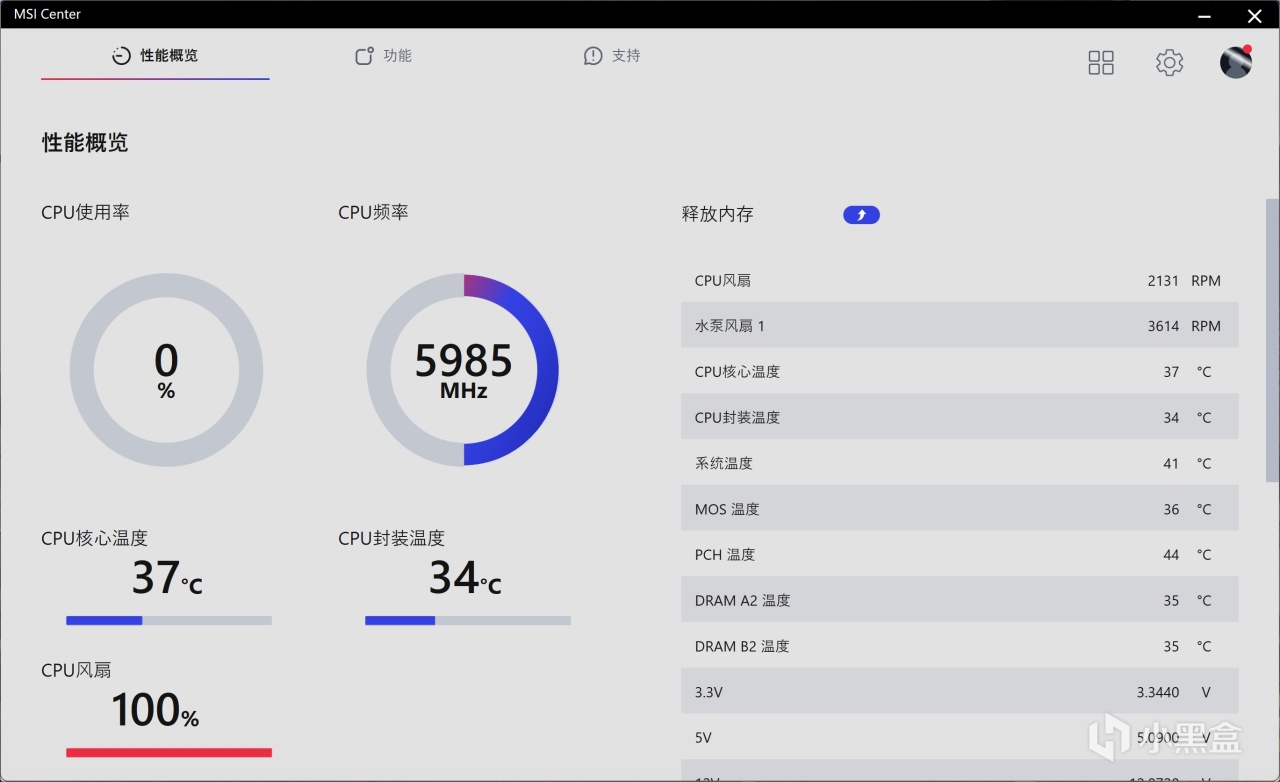This screenshot has width=1280, height=782.
Task: Select the DRAM B2 温度 row
Action: (x=960, y=646)
